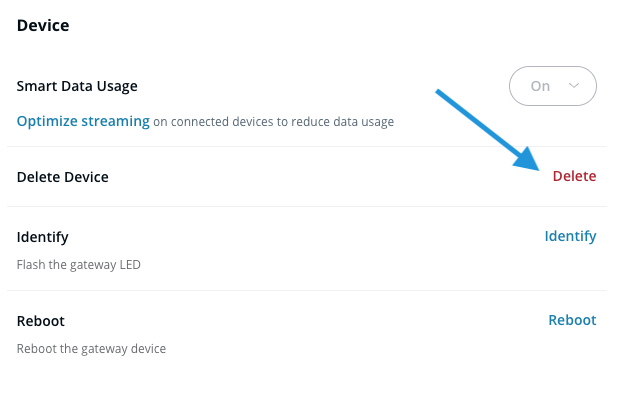Select the Device section heading
643x417 pixels.
(x=43, y=25)
